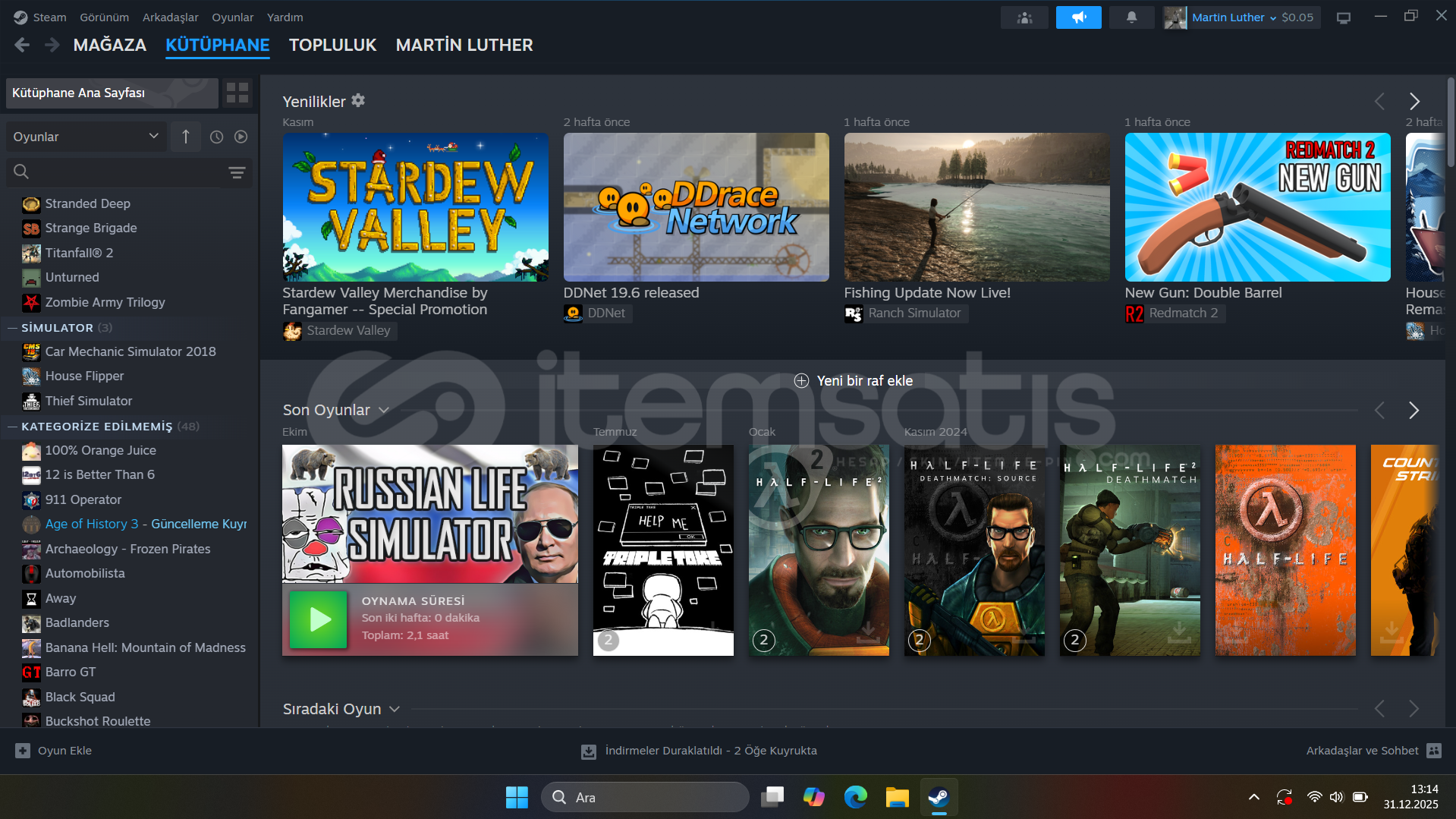Open the notifications bell
The width and height of the screenshot is (1456, 819).
pyautogui.click(x=1131, y=17)
